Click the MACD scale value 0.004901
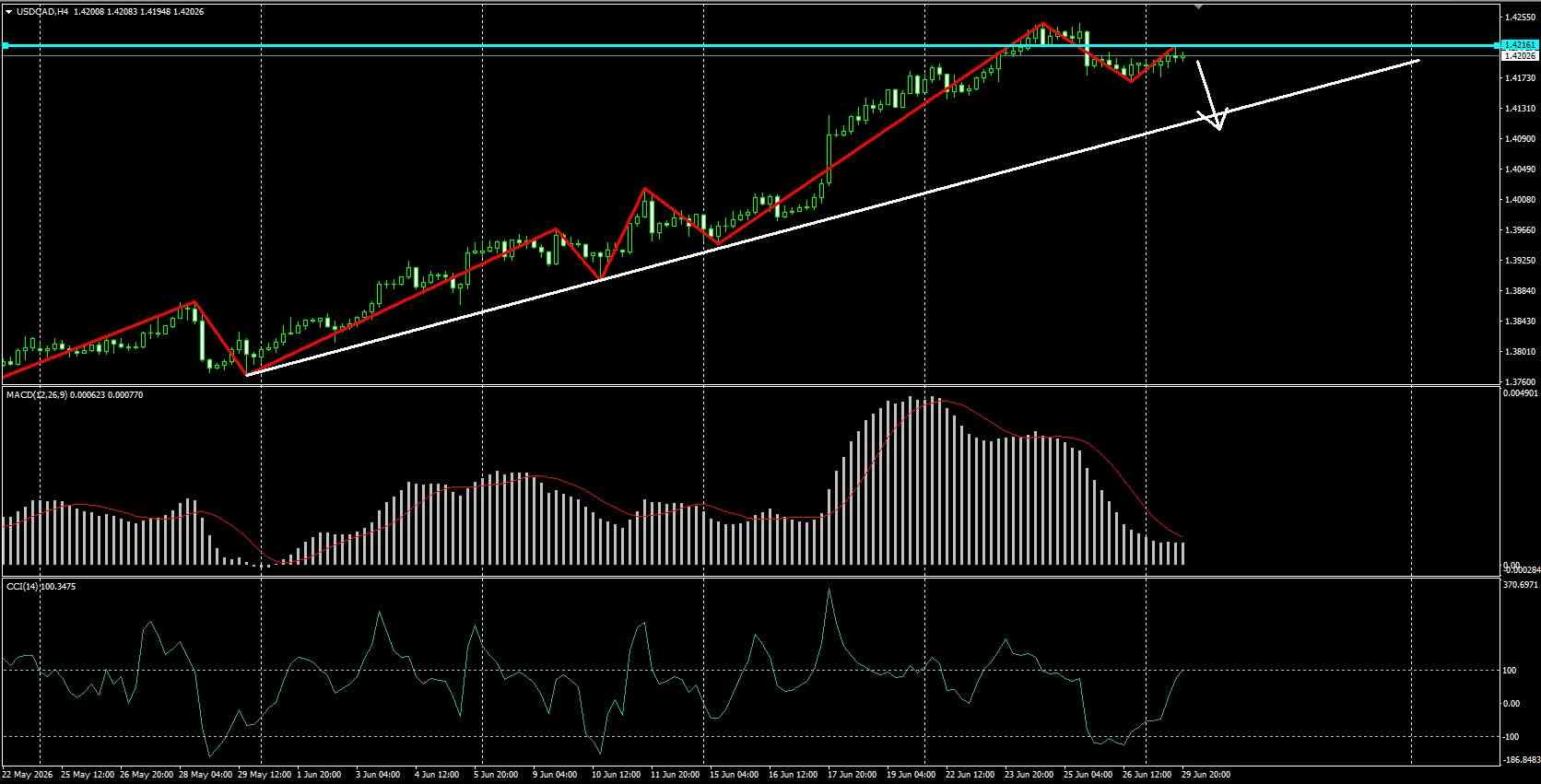1541x784 pixels. [x=1520, y=393]
